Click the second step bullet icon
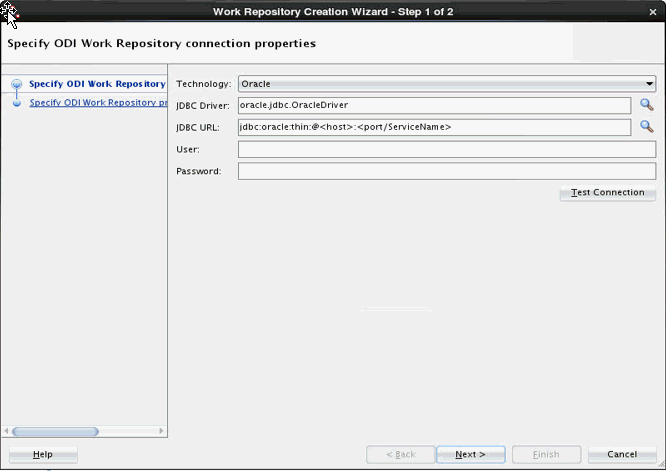 pyautogui.click(x=17, y=103)
